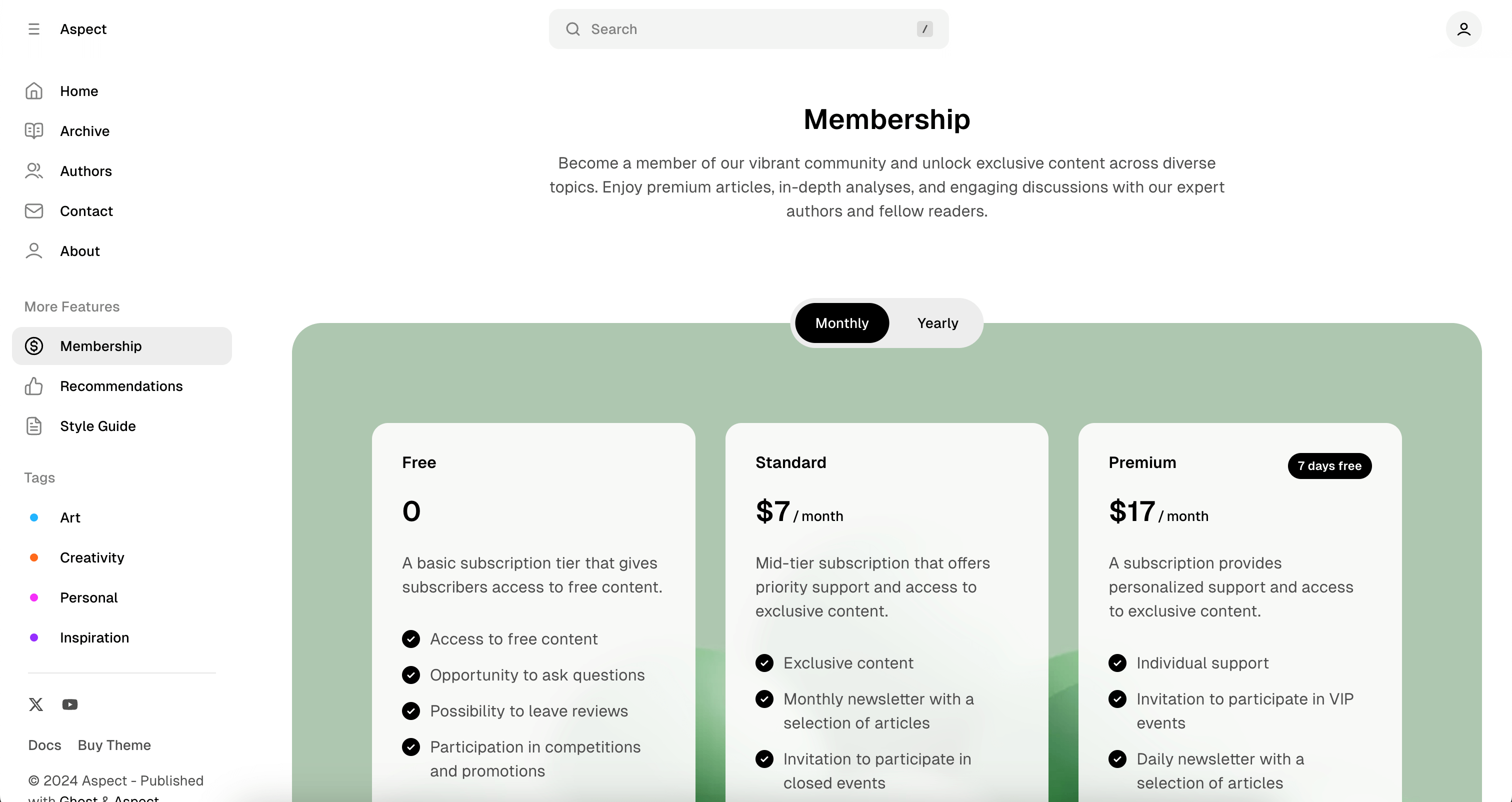Open the Membership dollar-sign icon

tap(33, 346)
